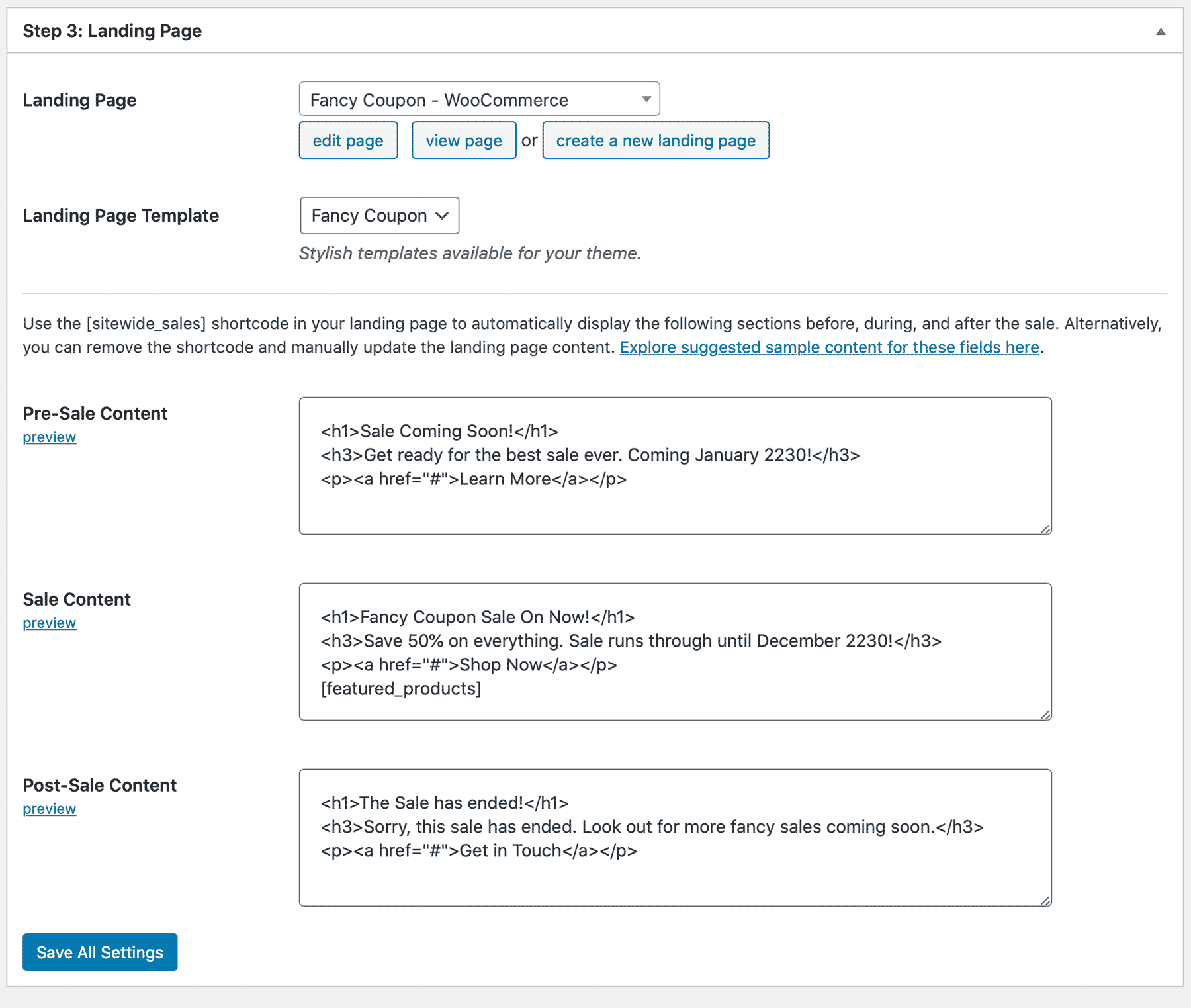Preview the Pre-Sale Content
The height and width of the screenshot is (1008, 1191).
click(50, 437)
